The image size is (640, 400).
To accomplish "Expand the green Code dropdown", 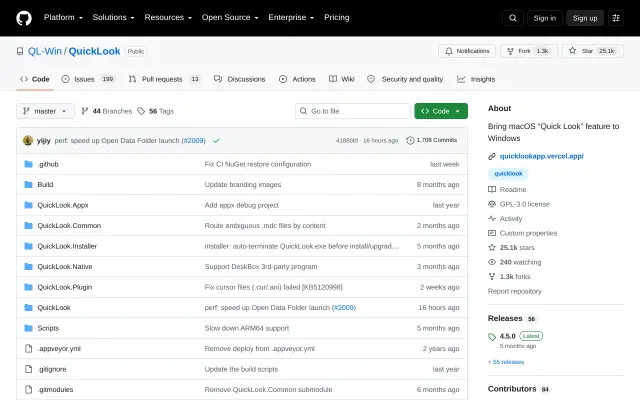I will pyautogui.click(x=441, y=111).
